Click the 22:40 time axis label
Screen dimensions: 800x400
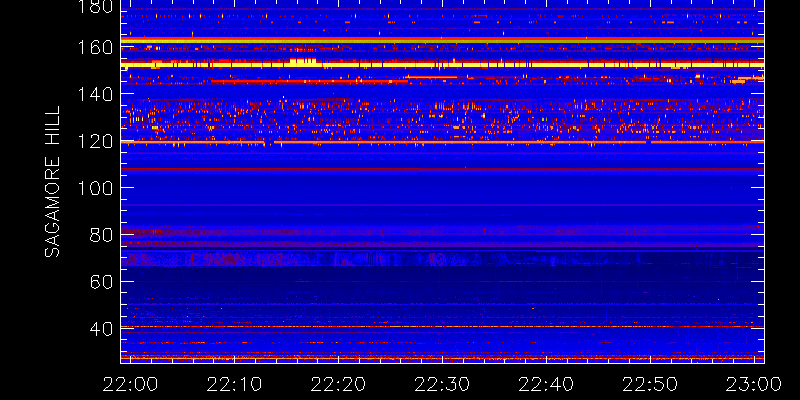coord(547,384)
